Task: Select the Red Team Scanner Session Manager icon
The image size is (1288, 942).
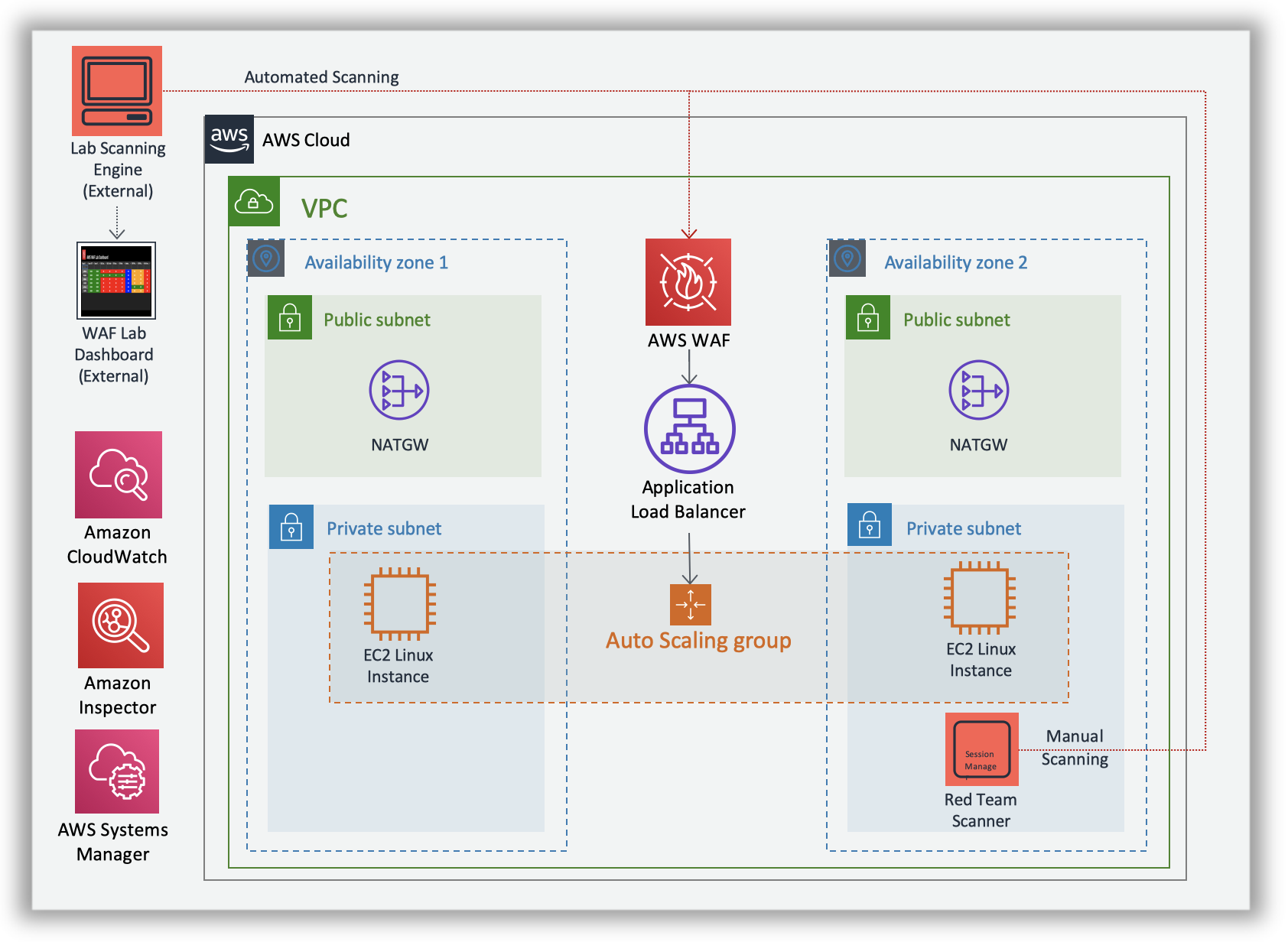Action: (982, 749)
